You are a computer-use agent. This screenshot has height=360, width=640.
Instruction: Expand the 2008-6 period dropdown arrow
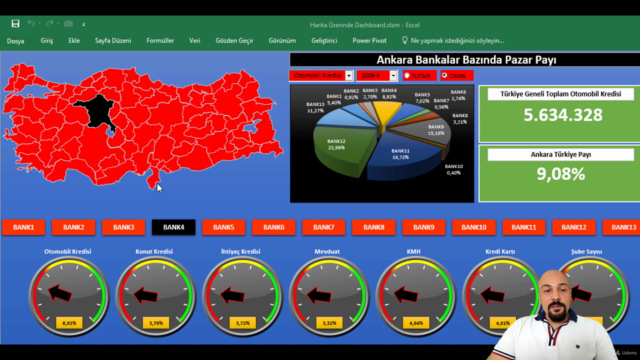pyautogui.click(x=393, y=76)
